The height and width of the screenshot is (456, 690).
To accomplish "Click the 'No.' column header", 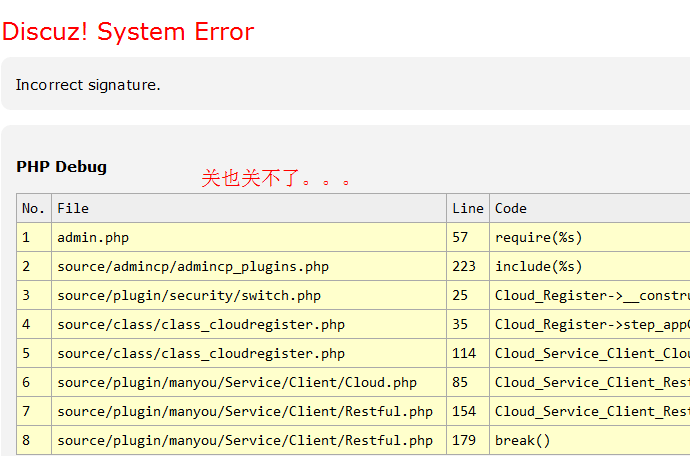I will coord(34,208).
